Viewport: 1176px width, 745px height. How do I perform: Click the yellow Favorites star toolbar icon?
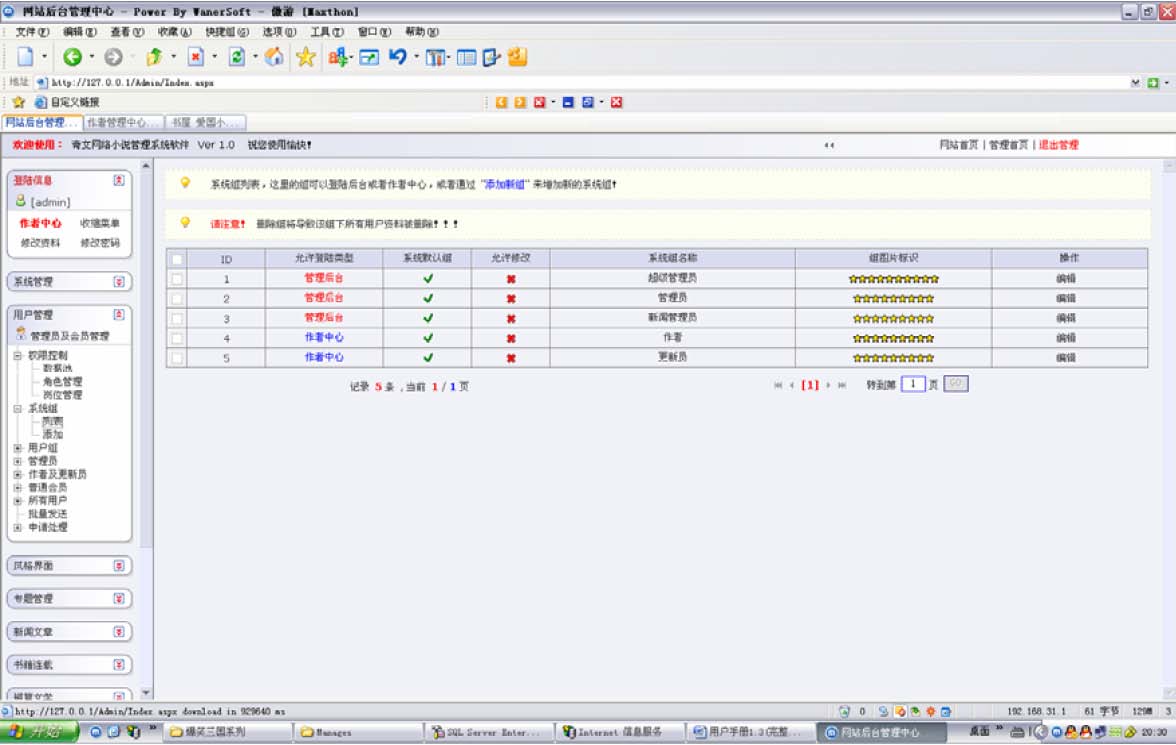click(306, 57)
